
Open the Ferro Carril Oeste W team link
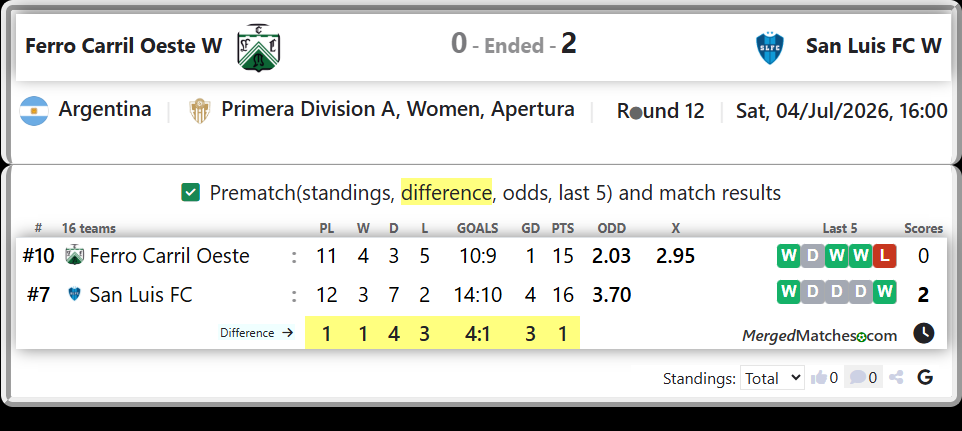click(x=123, y=46)
